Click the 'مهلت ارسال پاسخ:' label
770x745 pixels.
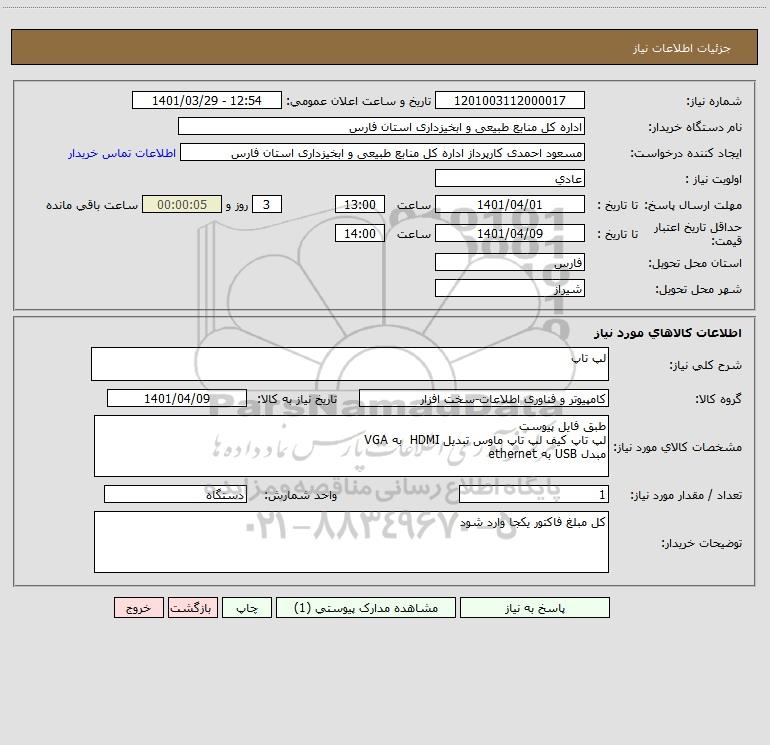coord(692,205)
